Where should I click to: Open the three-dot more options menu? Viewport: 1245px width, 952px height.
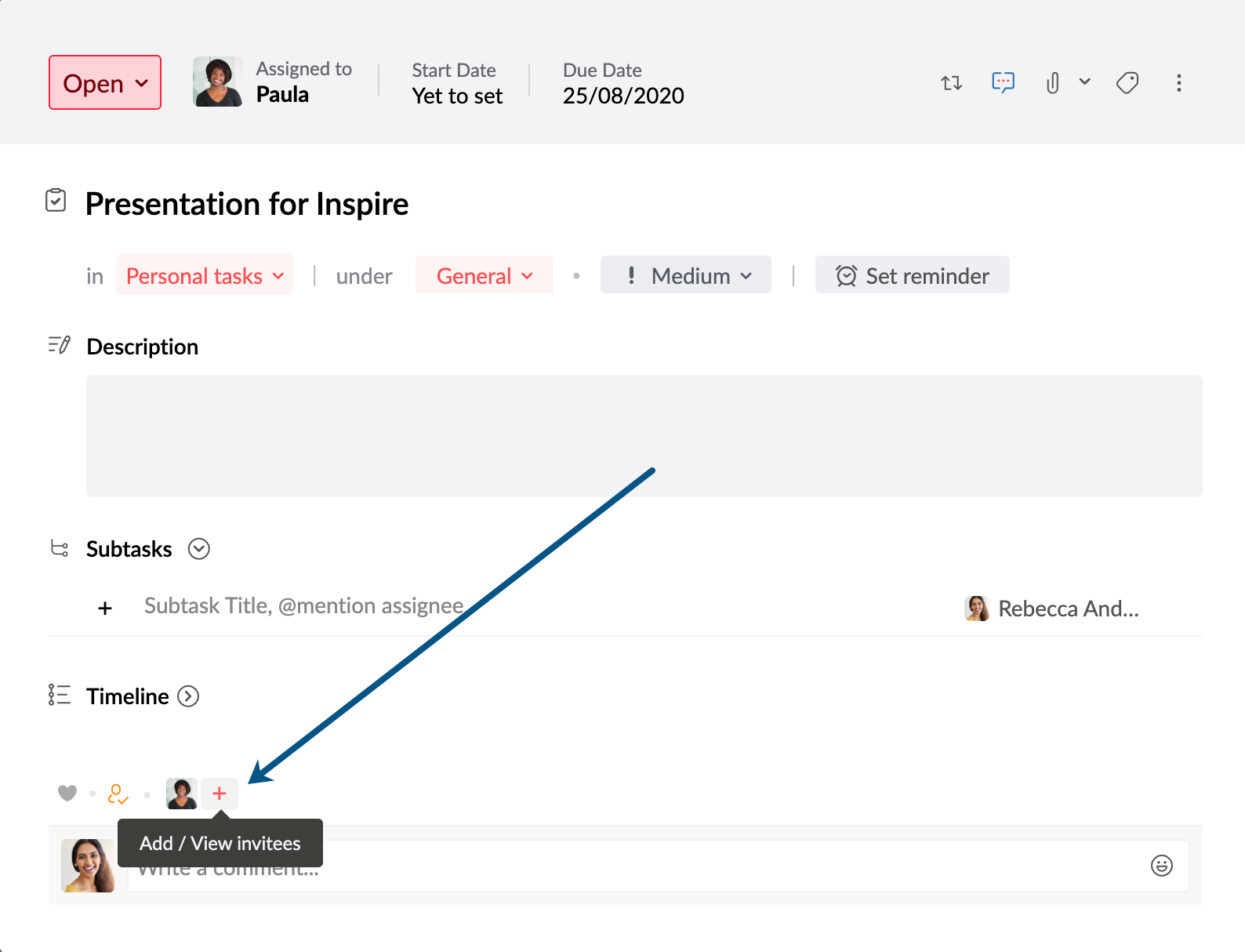click(x=1178, y=83)
